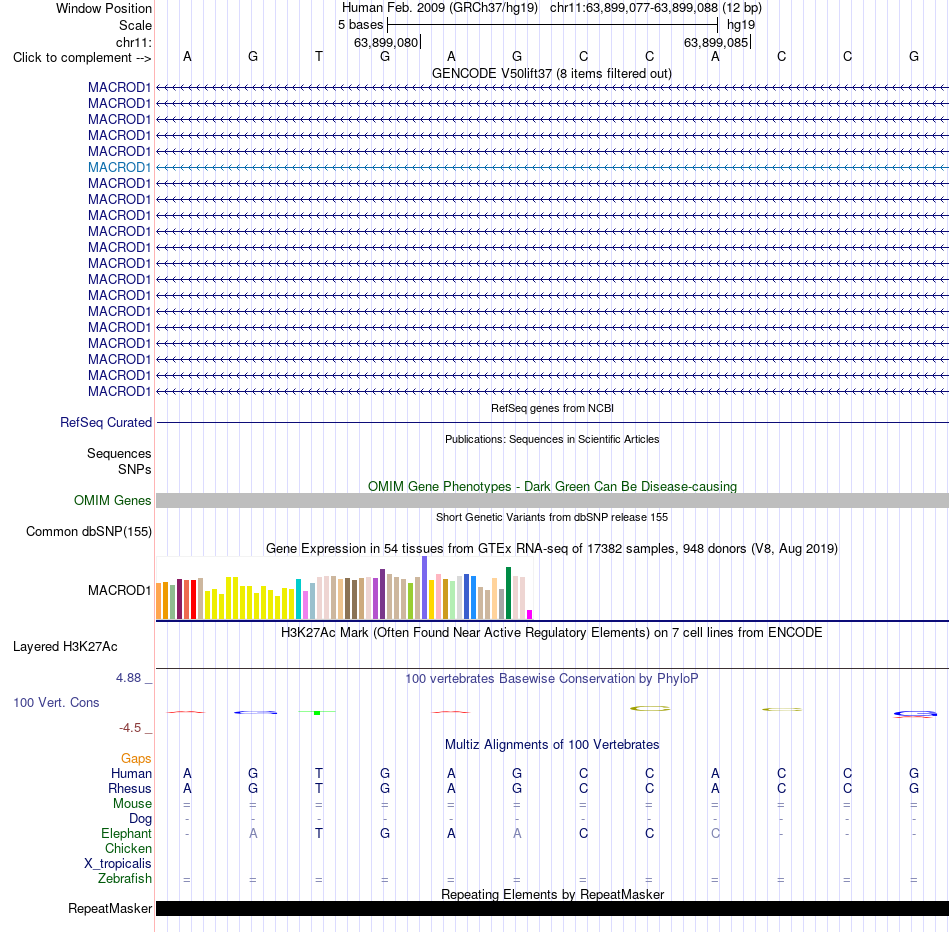This screenshot has width=950, height=932.
Task: Click the Scale label
Action: tap(135, 25)
